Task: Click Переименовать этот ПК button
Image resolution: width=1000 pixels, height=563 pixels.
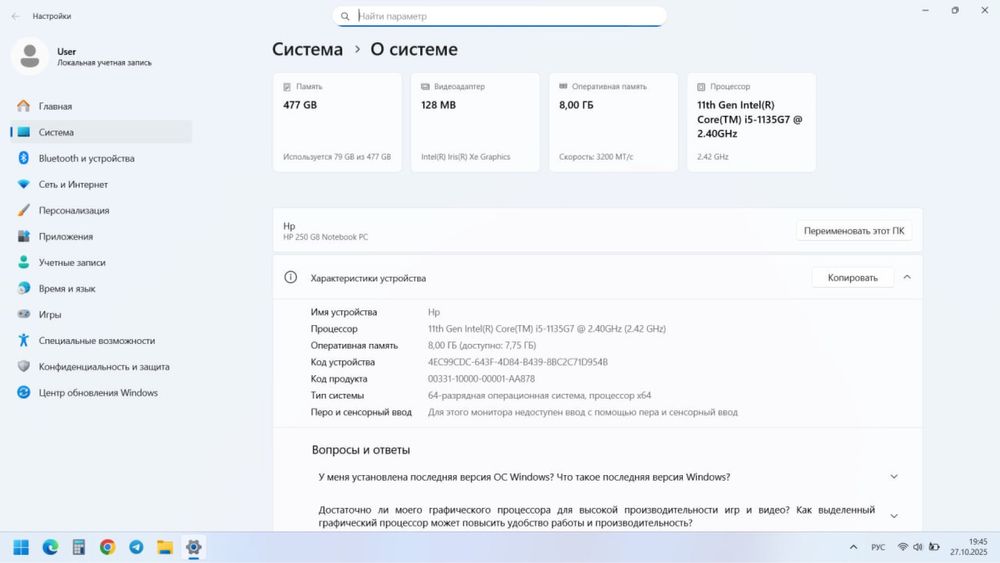Action: [854, 231]
